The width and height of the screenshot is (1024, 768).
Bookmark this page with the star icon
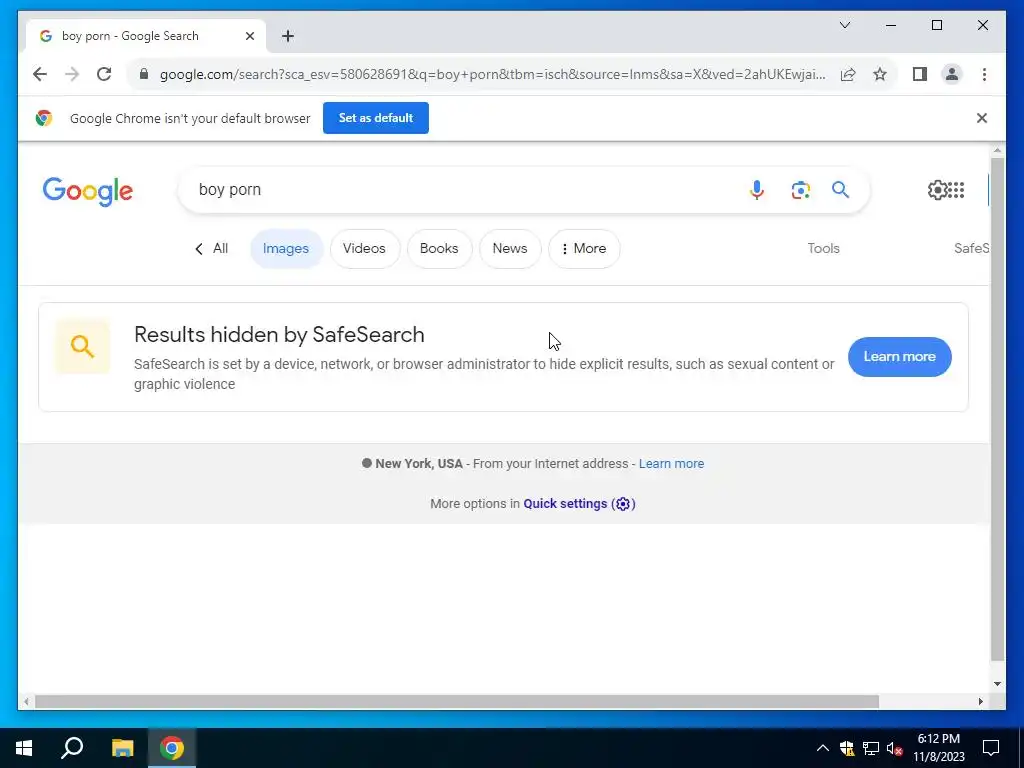click(880, 74)
